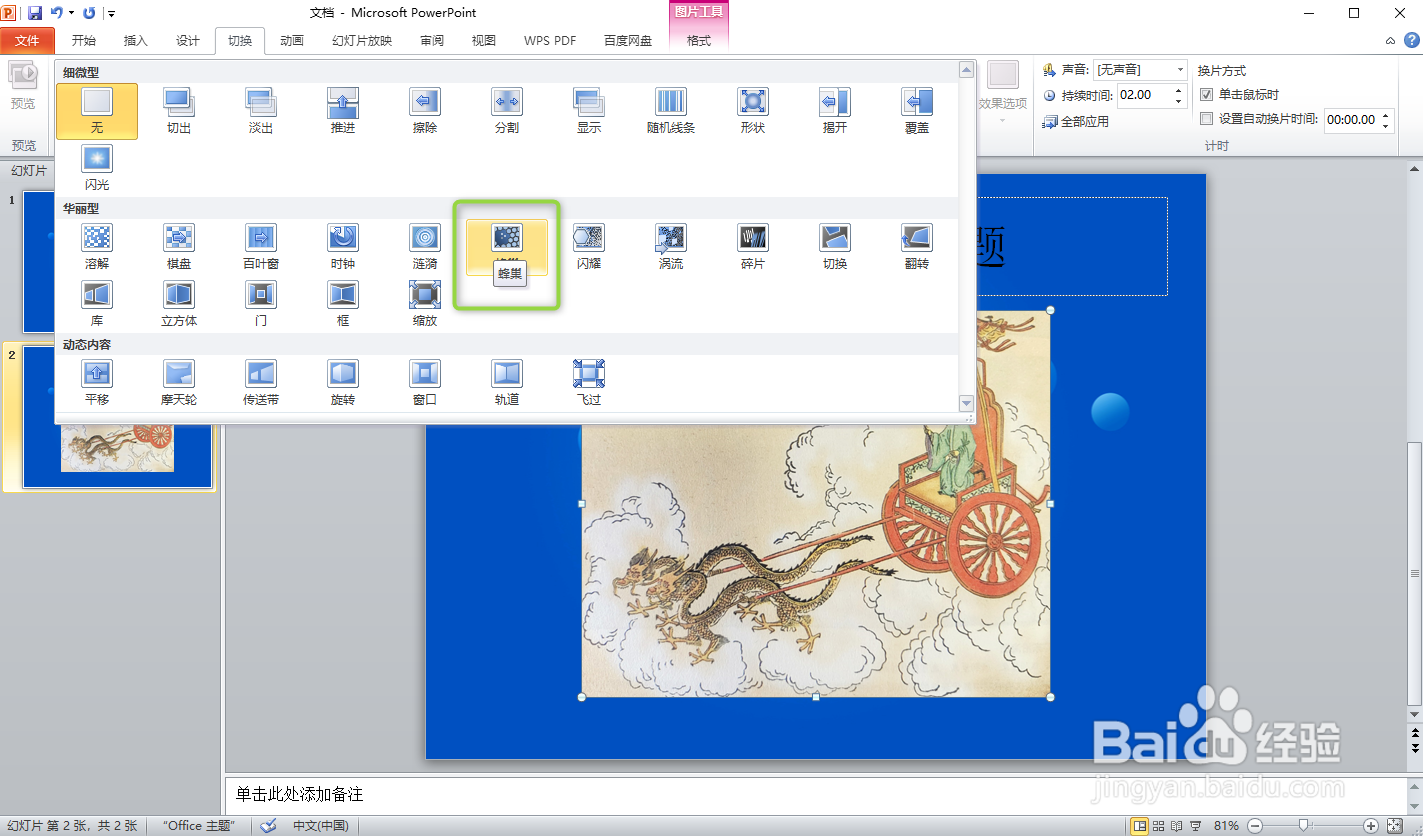The width and height of the screenshot is (1423, 836).
Task: Open the 幻灯片放映 Slide Show tab
Action: [362, 41]
